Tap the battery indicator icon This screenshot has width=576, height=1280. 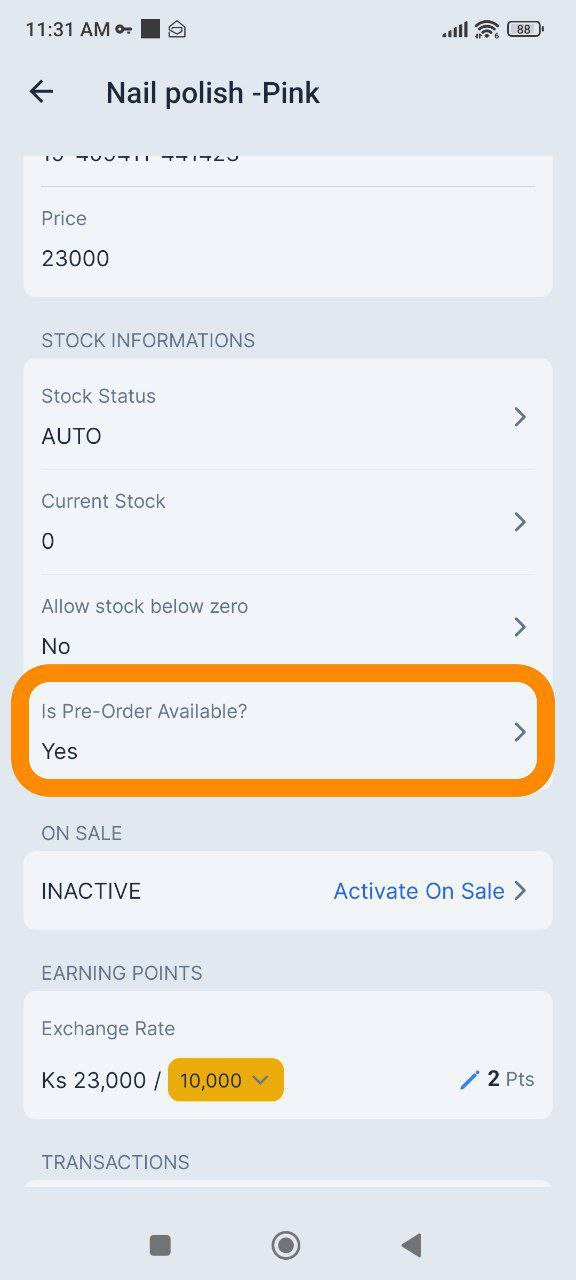tap(525, 29)
